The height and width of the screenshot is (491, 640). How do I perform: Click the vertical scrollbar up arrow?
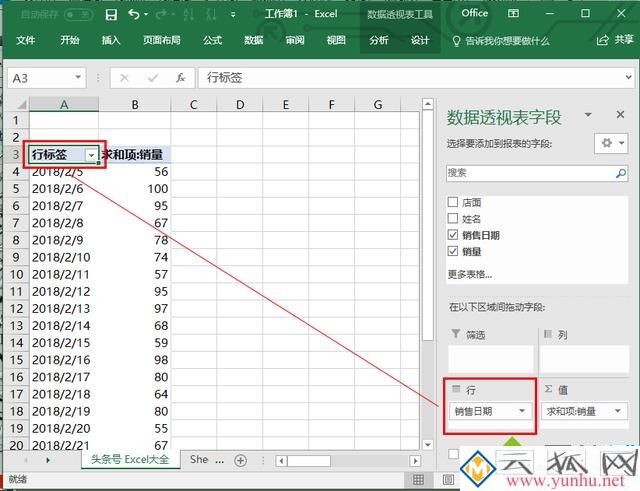427,104
